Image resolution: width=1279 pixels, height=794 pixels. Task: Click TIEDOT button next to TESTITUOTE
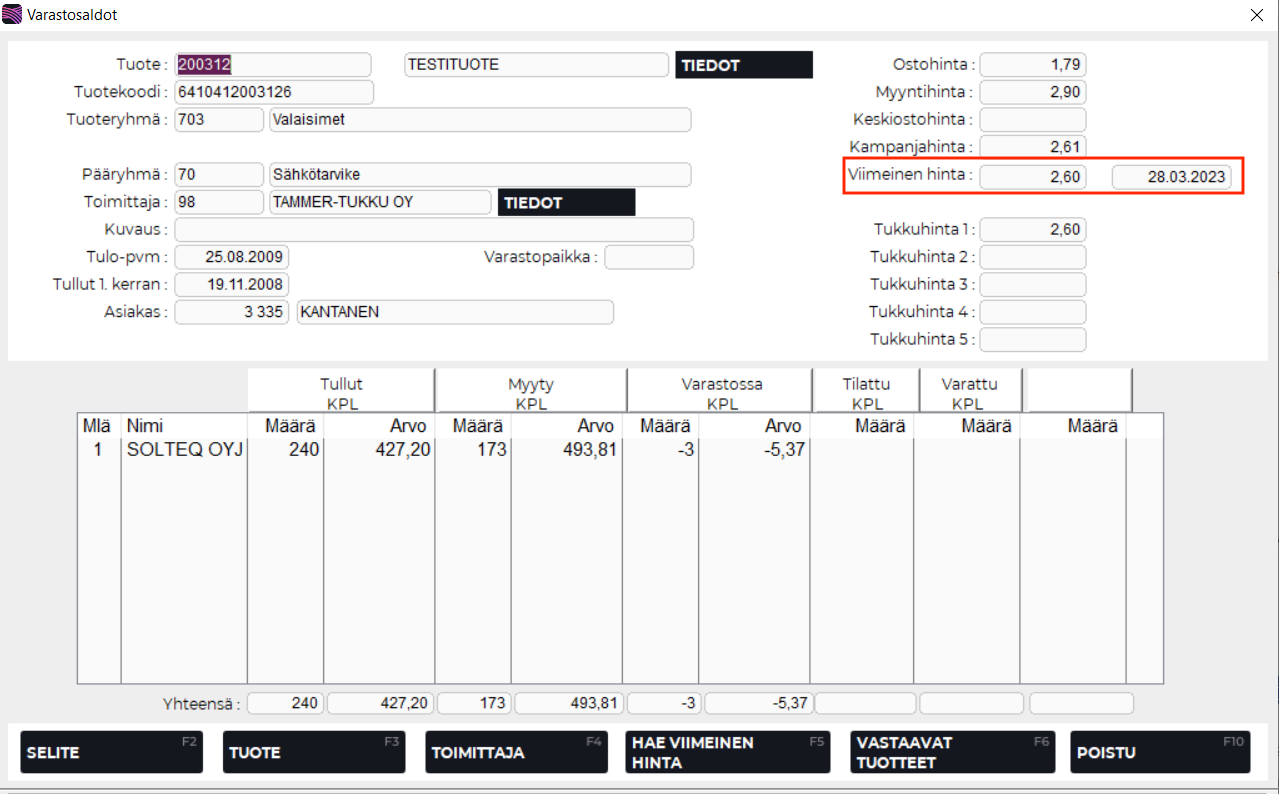coord(743,65)
